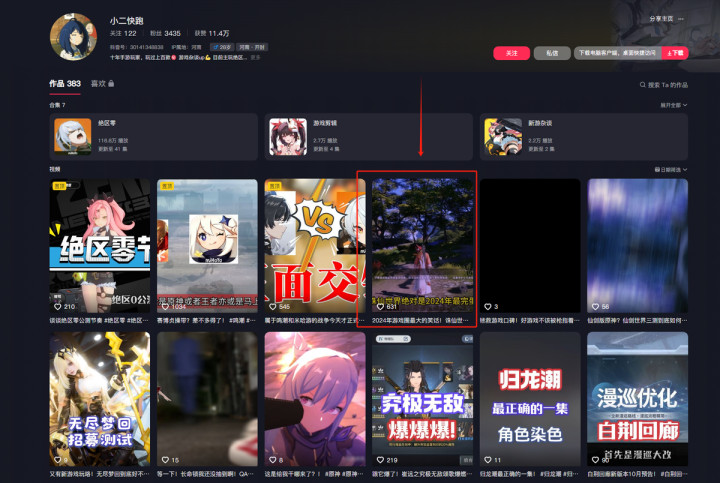Open the 漫巡优化 白荆回廊 video
Screen dimensions: 720x483
tap(637, 399)
